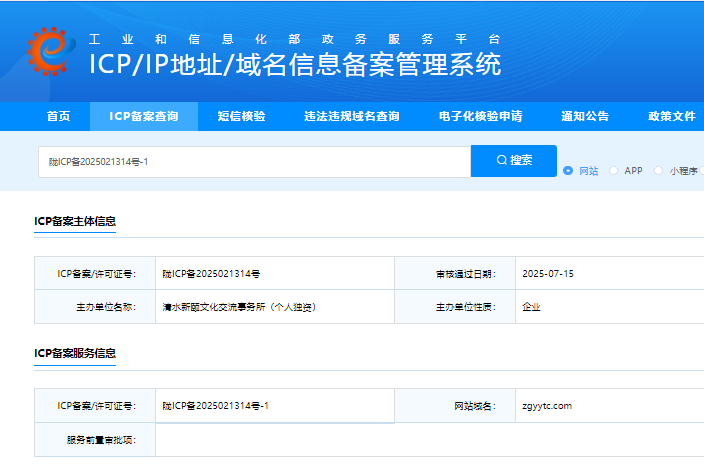Viewport: 704px width, 471px height.
Task: Go to the 首页 tab
Action: pos(59,116)
